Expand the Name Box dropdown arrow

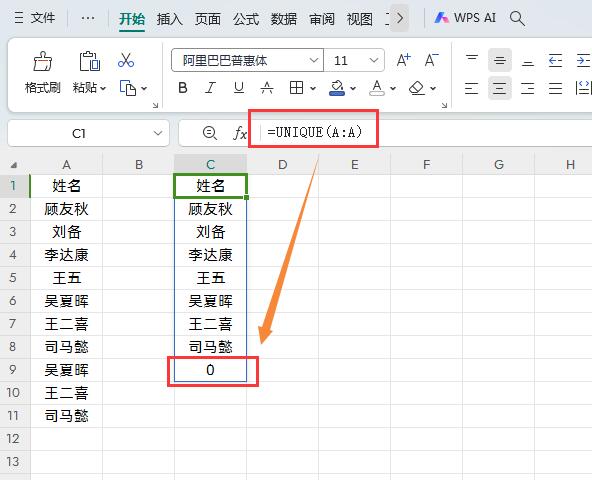[158, 133]
